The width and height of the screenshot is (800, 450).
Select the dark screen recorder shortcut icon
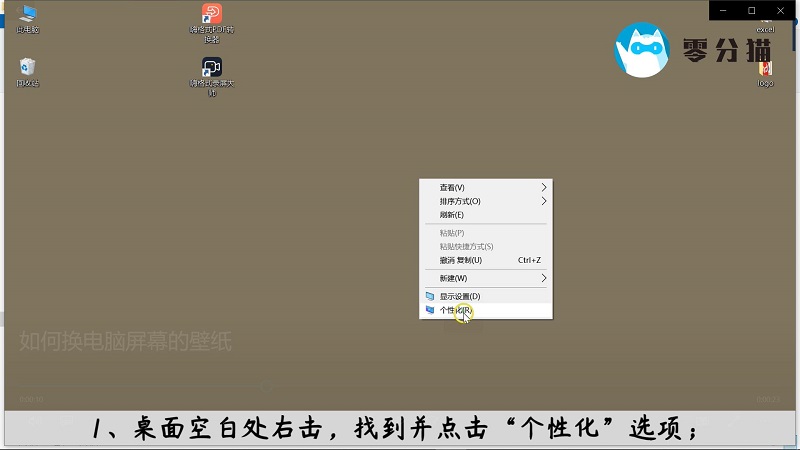click(212, 67)
